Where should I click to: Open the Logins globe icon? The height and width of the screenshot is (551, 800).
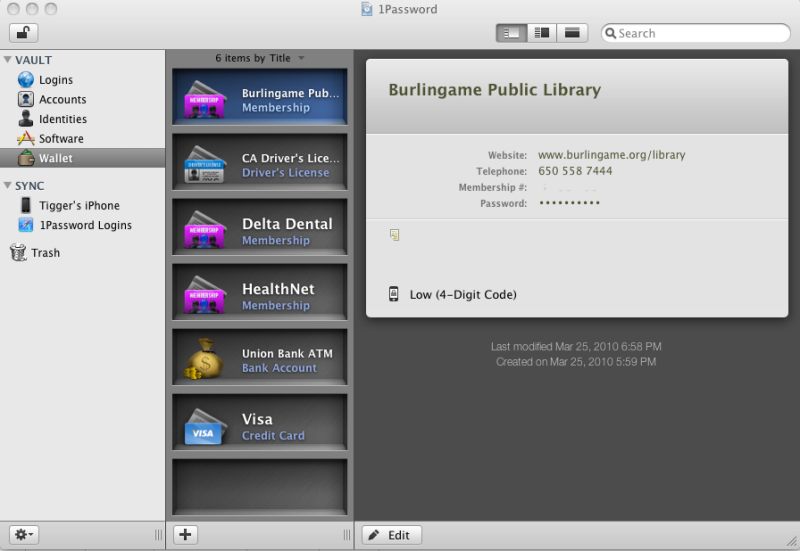pyautogui.click(x=26, y=80)
